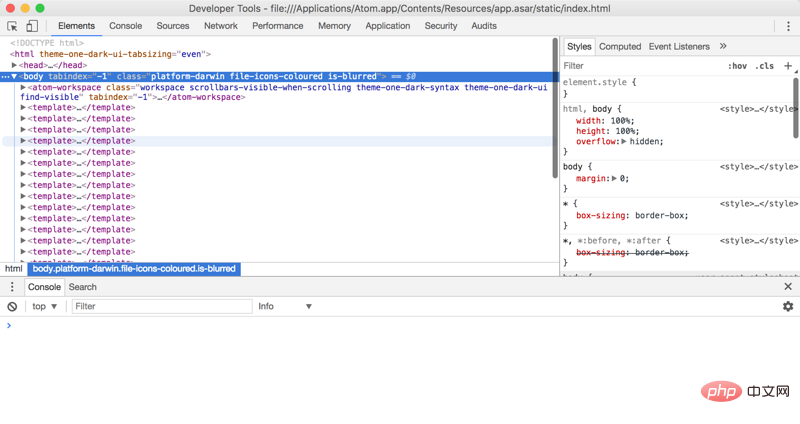The image size is (800, 424).
Task: Expand the head element node
Action: [14, 65]
